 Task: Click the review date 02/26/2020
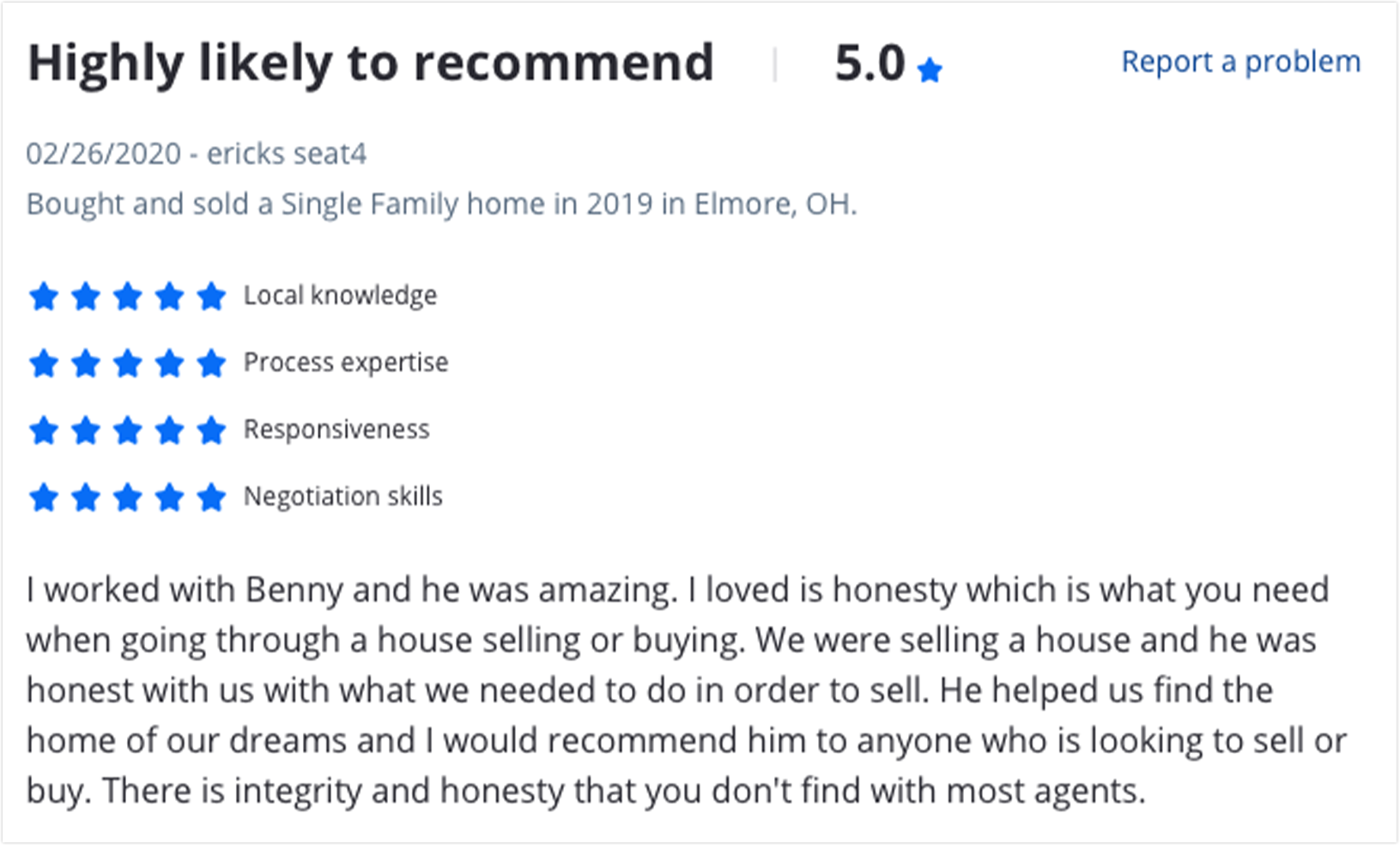(x=104, y=154)
